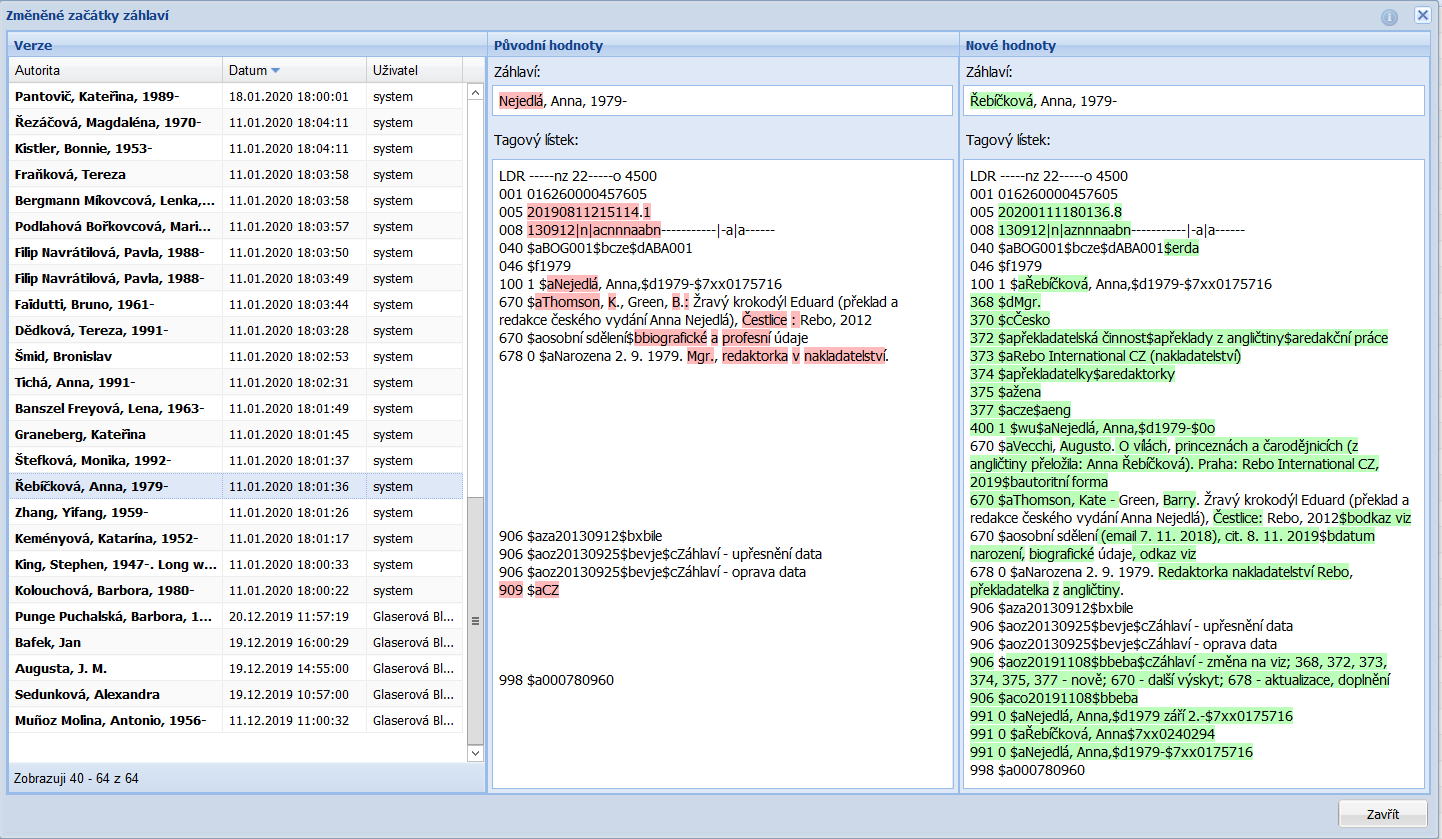Click the new Záhlaví field with Řebíčková
This screenshot has width=1442, height=839.
point(1193,101)
